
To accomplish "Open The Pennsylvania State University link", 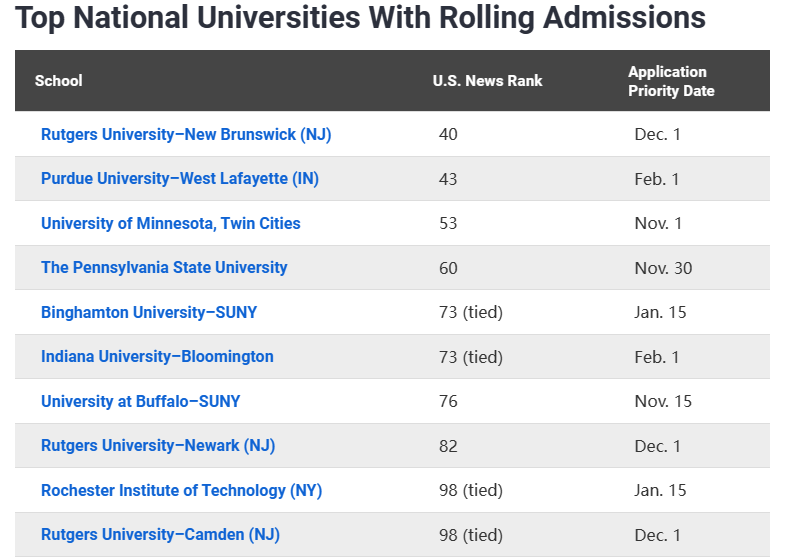I will click(164, 268).
